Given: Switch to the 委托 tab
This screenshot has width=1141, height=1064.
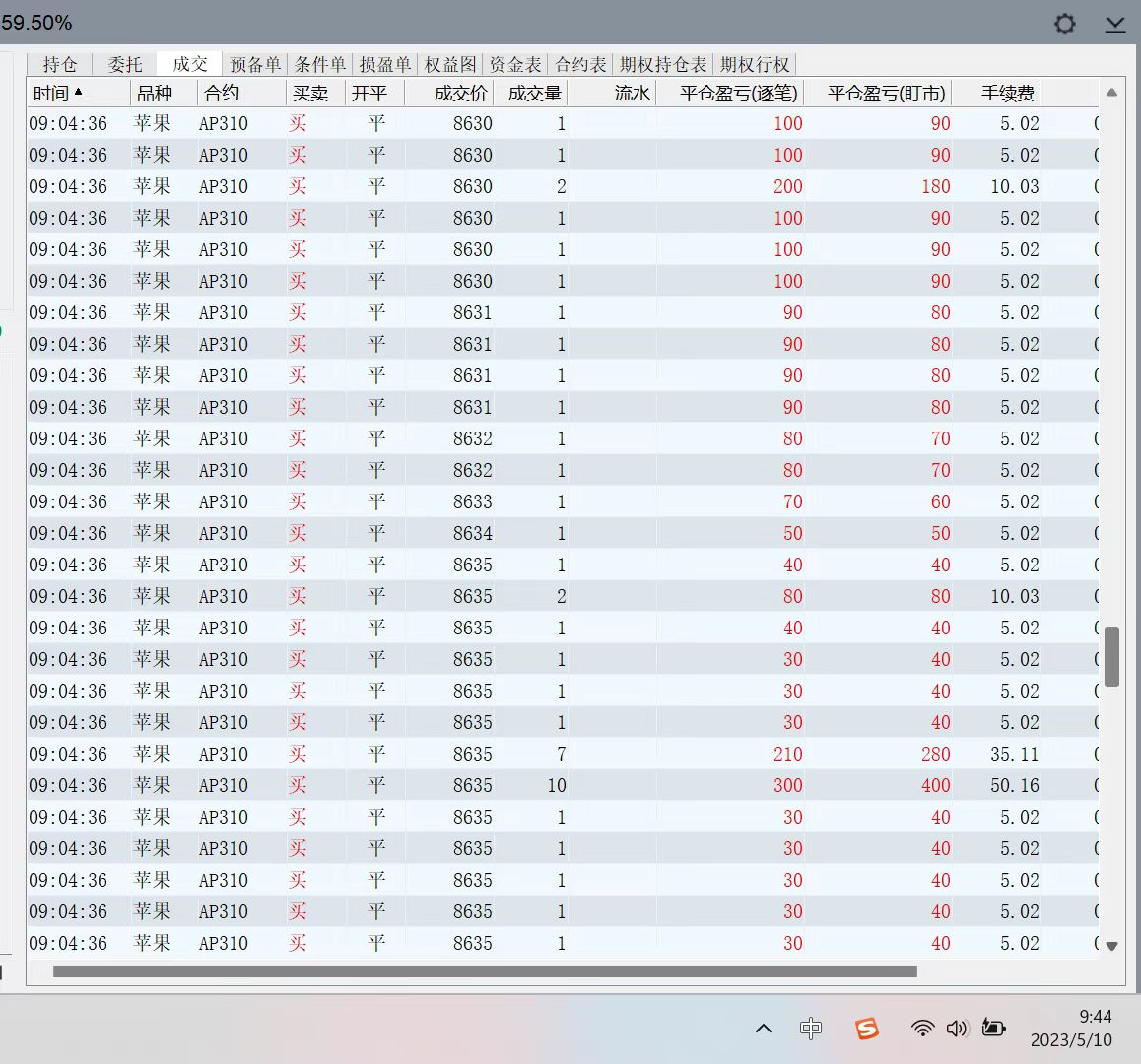Looking at the screenshot, I should pyautogui.click(x=125, y=65).
